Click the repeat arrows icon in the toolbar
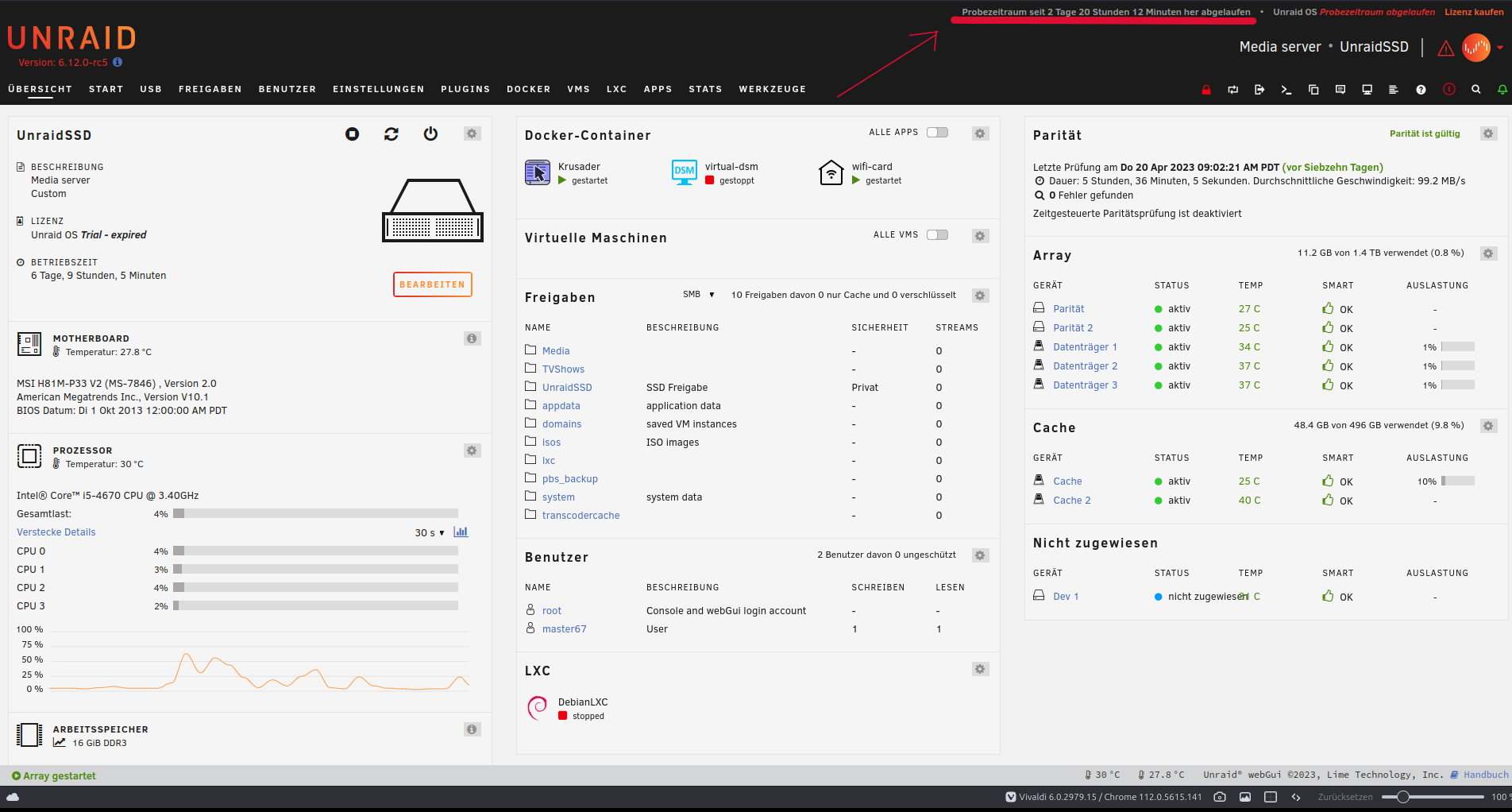Image resolution: width=1512 pixels, height=812 pixels. point(1232,90)
